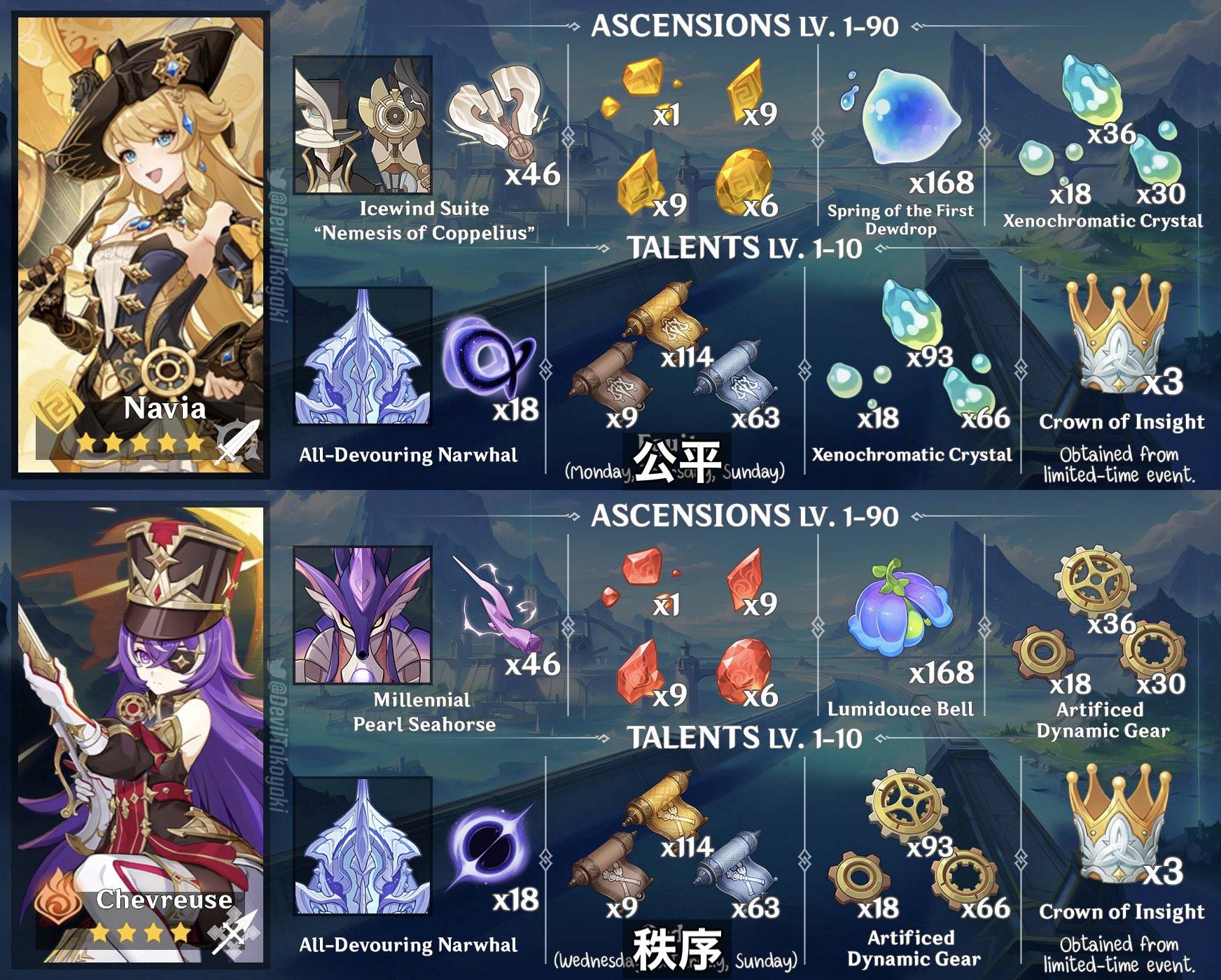Select the Icewind Suite boss icon
1221x980 pixels.
363,125
